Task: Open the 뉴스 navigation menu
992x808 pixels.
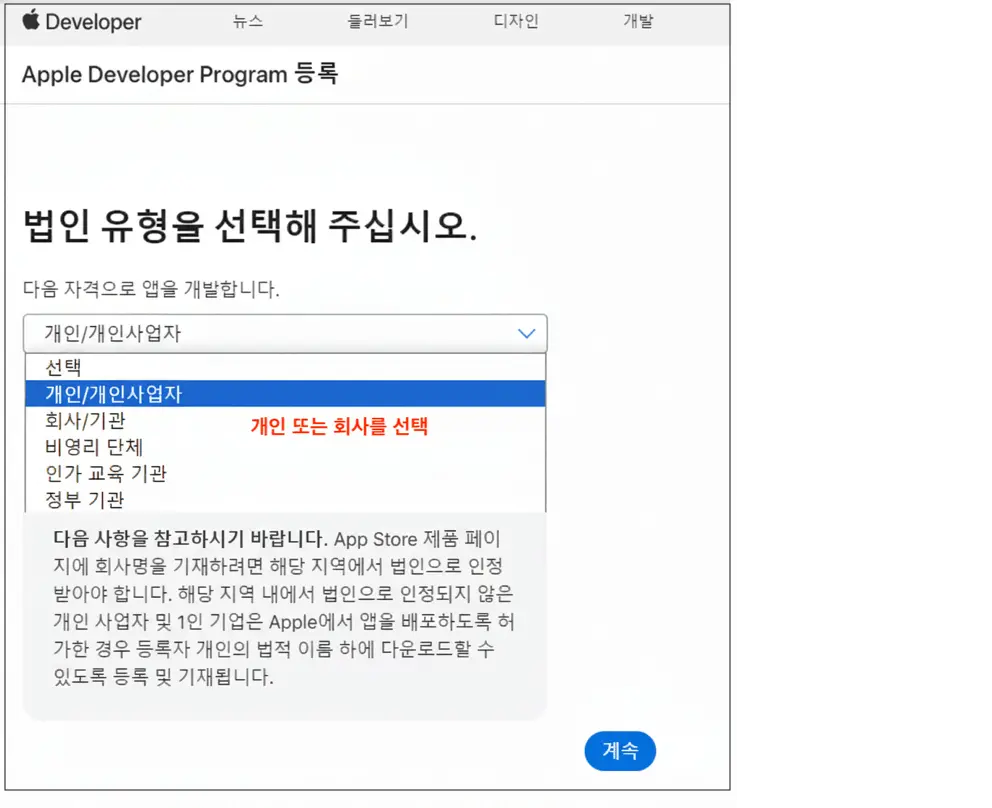Action: (247, 22)
